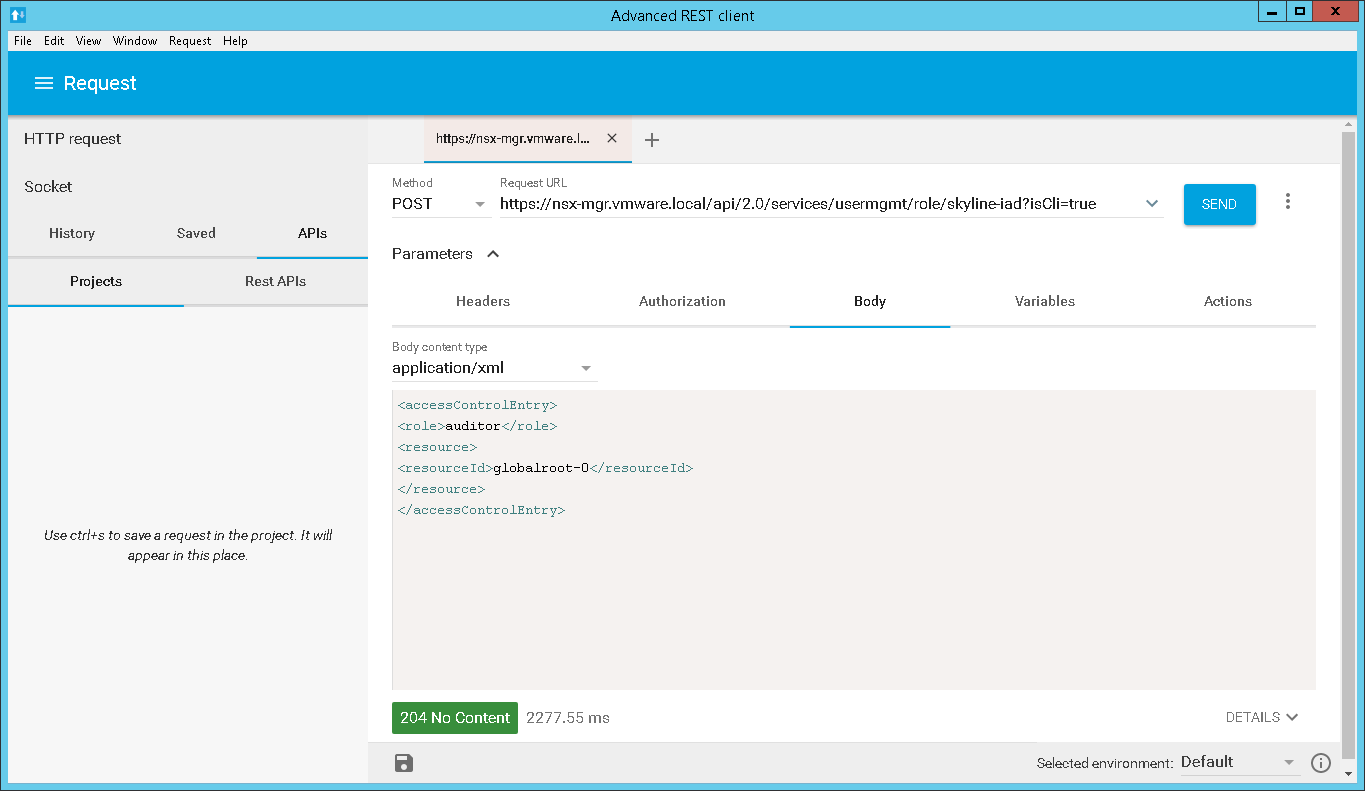
Task: Show environment info icon
Action: point(1321,763)
